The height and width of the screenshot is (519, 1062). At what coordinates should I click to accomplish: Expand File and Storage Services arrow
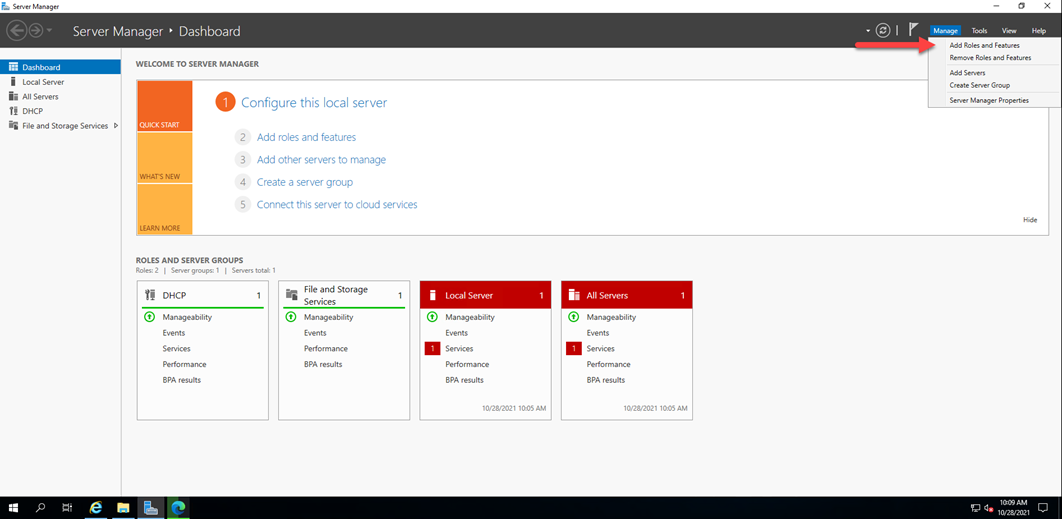(x=116, y=125)
